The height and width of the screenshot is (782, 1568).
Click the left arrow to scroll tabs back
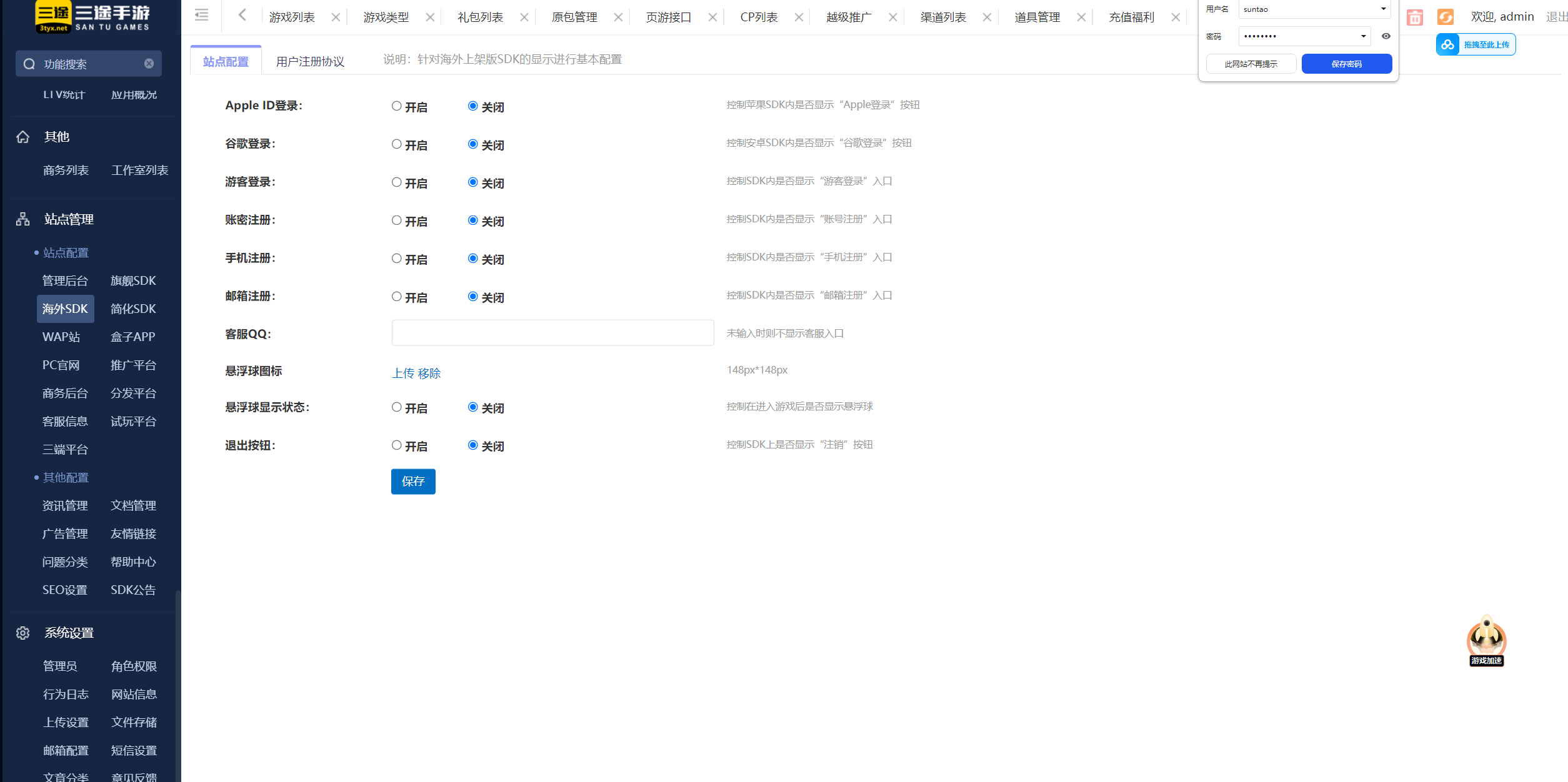[242, 15]
